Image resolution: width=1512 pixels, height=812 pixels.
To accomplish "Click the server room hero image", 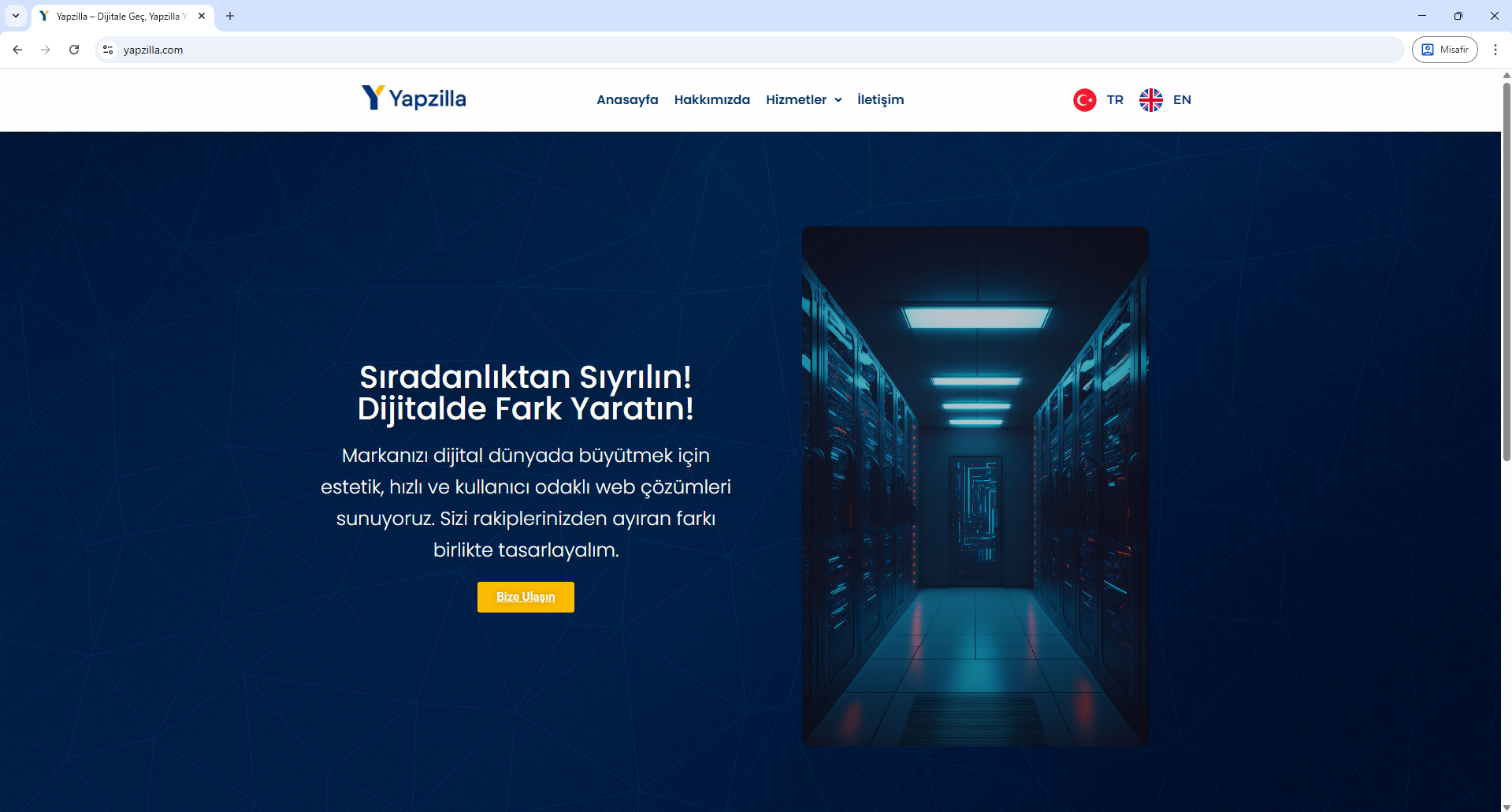I will [x=975, y=486].
